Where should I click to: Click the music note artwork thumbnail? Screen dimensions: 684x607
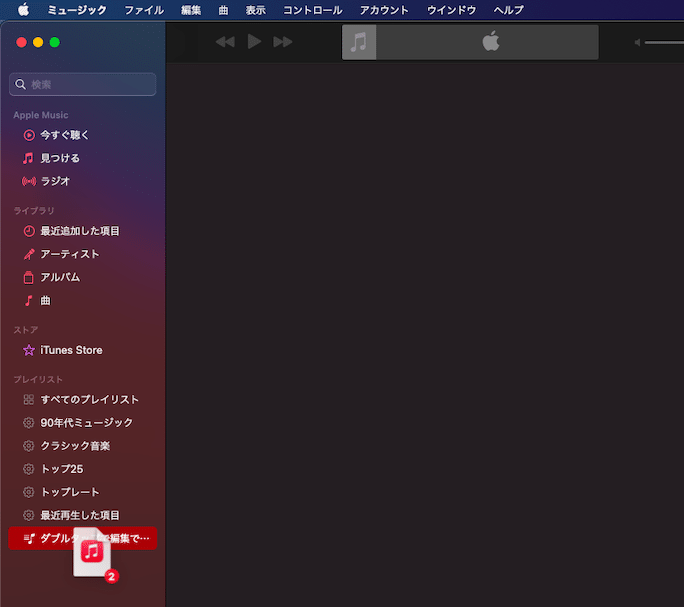[x=359, y=42]
